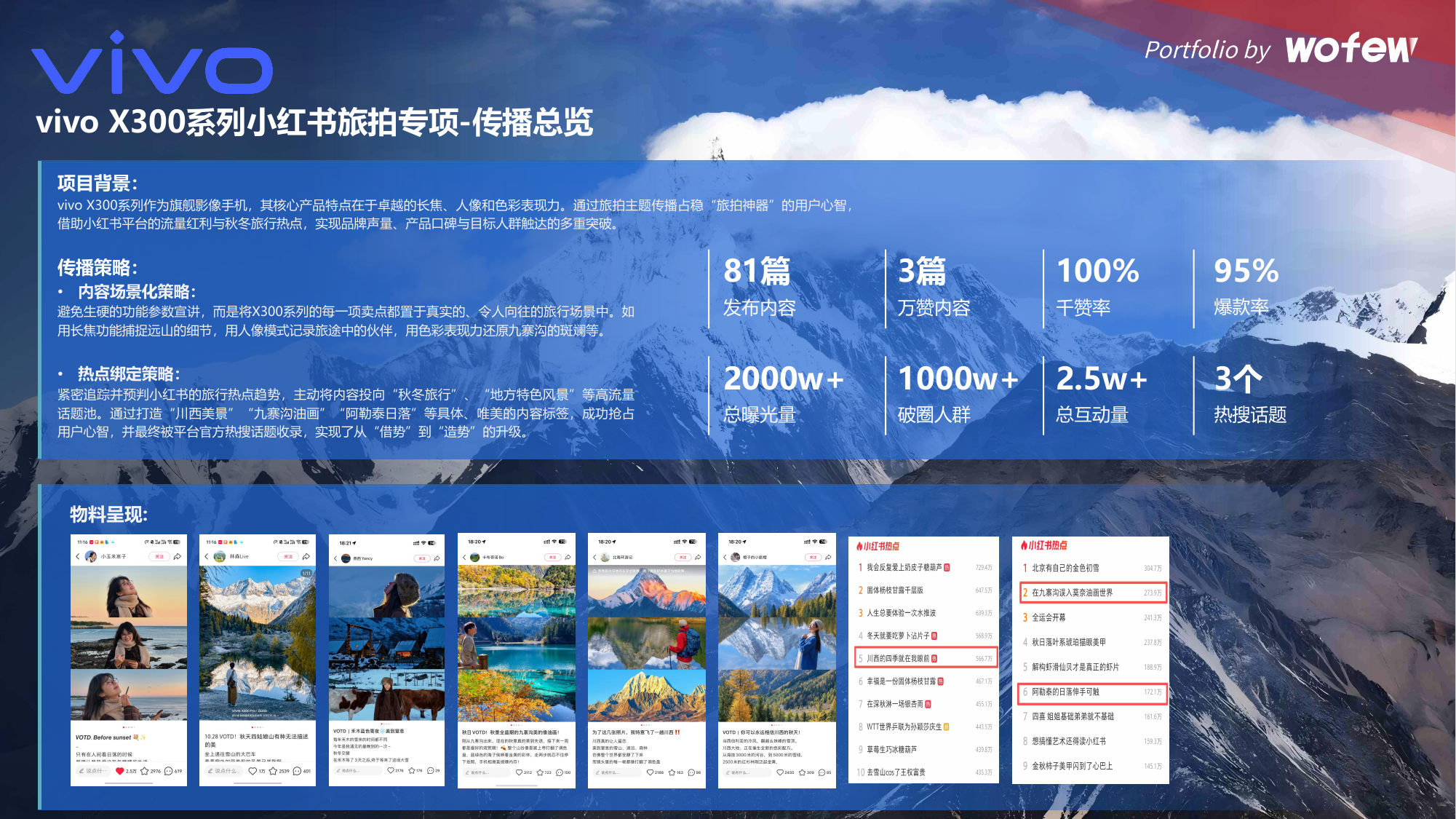
Task: Follow 橙子 author with the 关注 button
Action: point(813,557)
